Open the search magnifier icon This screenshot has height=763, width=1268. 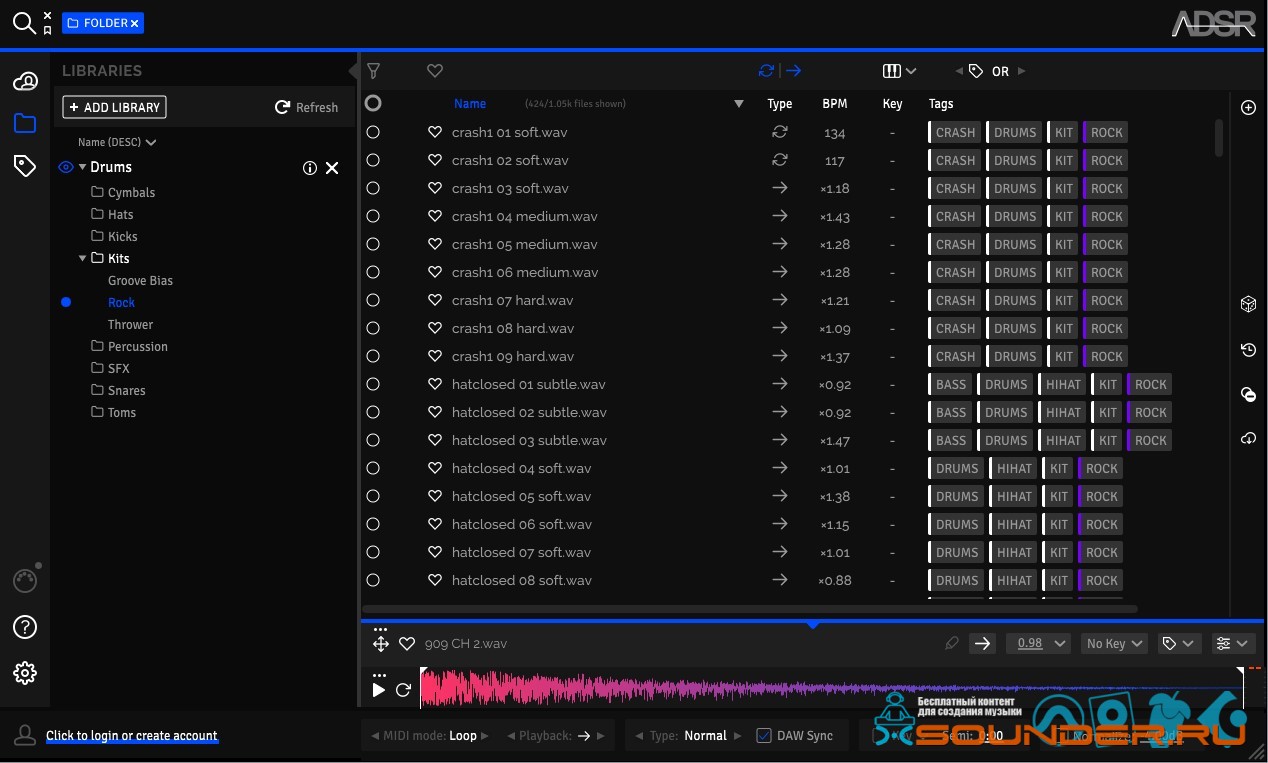pos(23,22)
